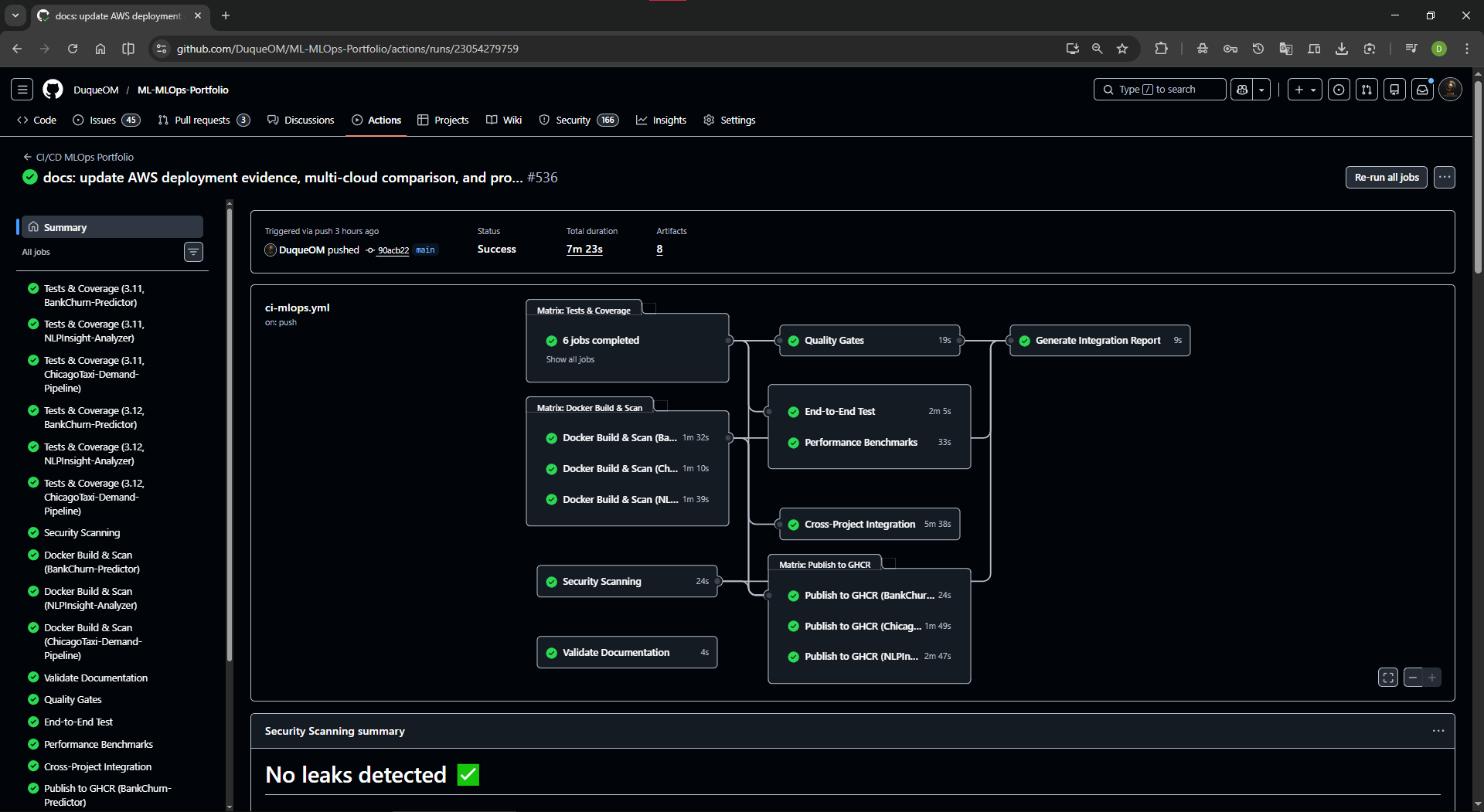Zoom out the workflow graph
Viewport: 1484px width, 812px height.
point(1413,678)
